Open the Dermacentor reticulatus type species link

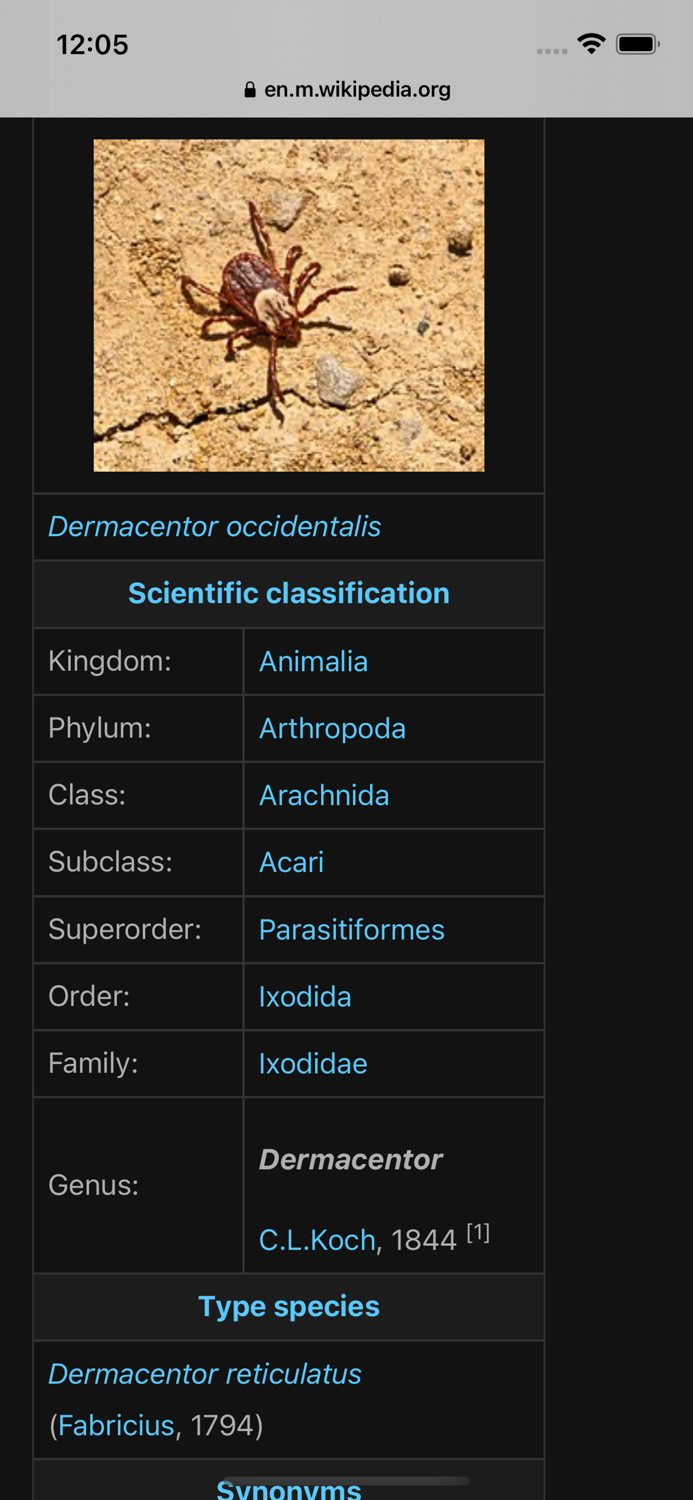click(204, 1373)
